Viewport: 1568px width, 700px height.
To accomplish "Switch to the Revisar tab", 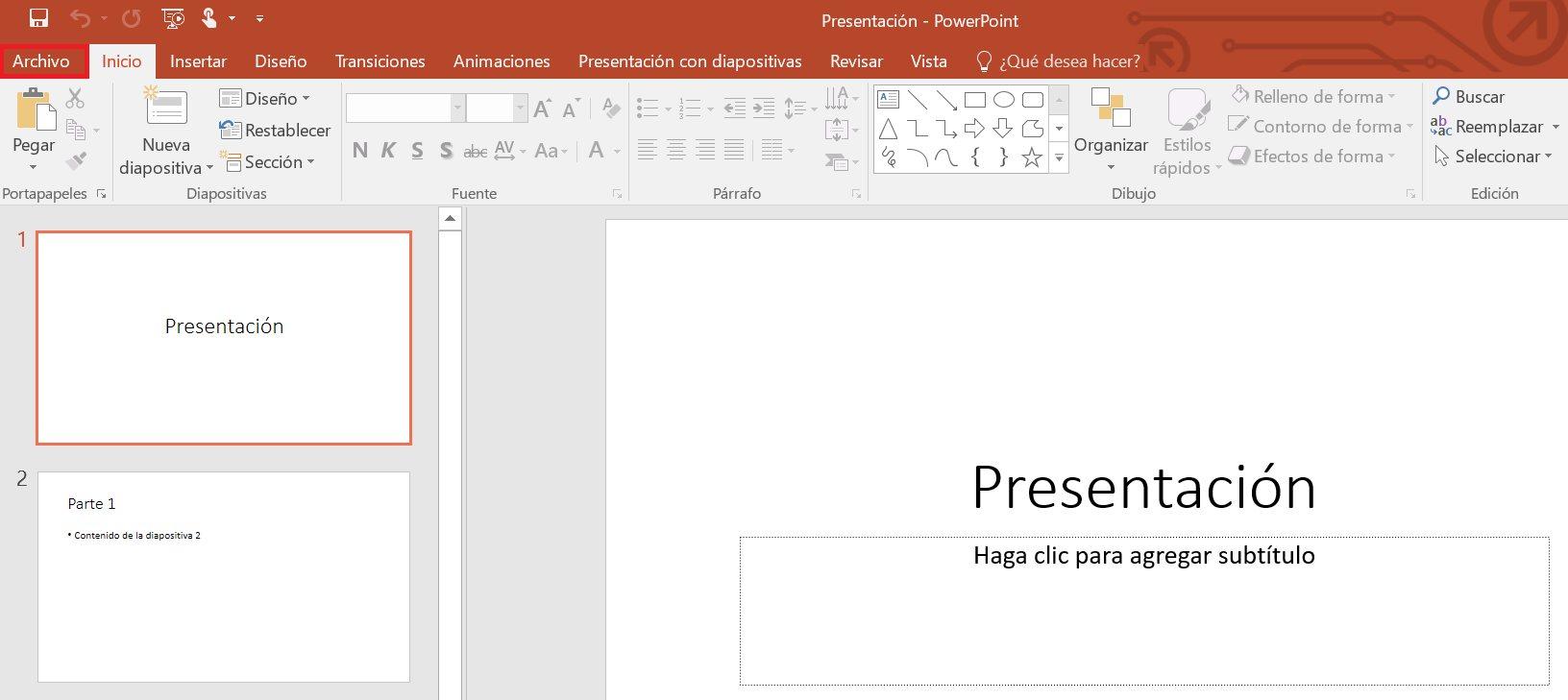I will click(856, 61).
